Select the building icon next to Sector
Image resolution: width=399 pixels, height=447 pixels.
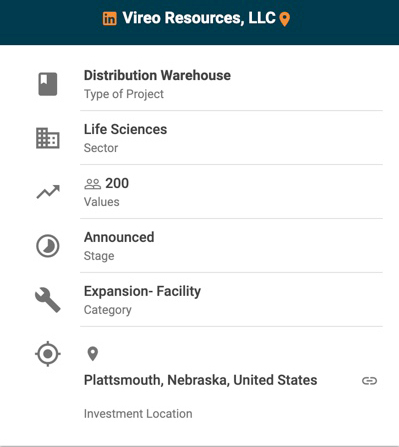point(48,138)
